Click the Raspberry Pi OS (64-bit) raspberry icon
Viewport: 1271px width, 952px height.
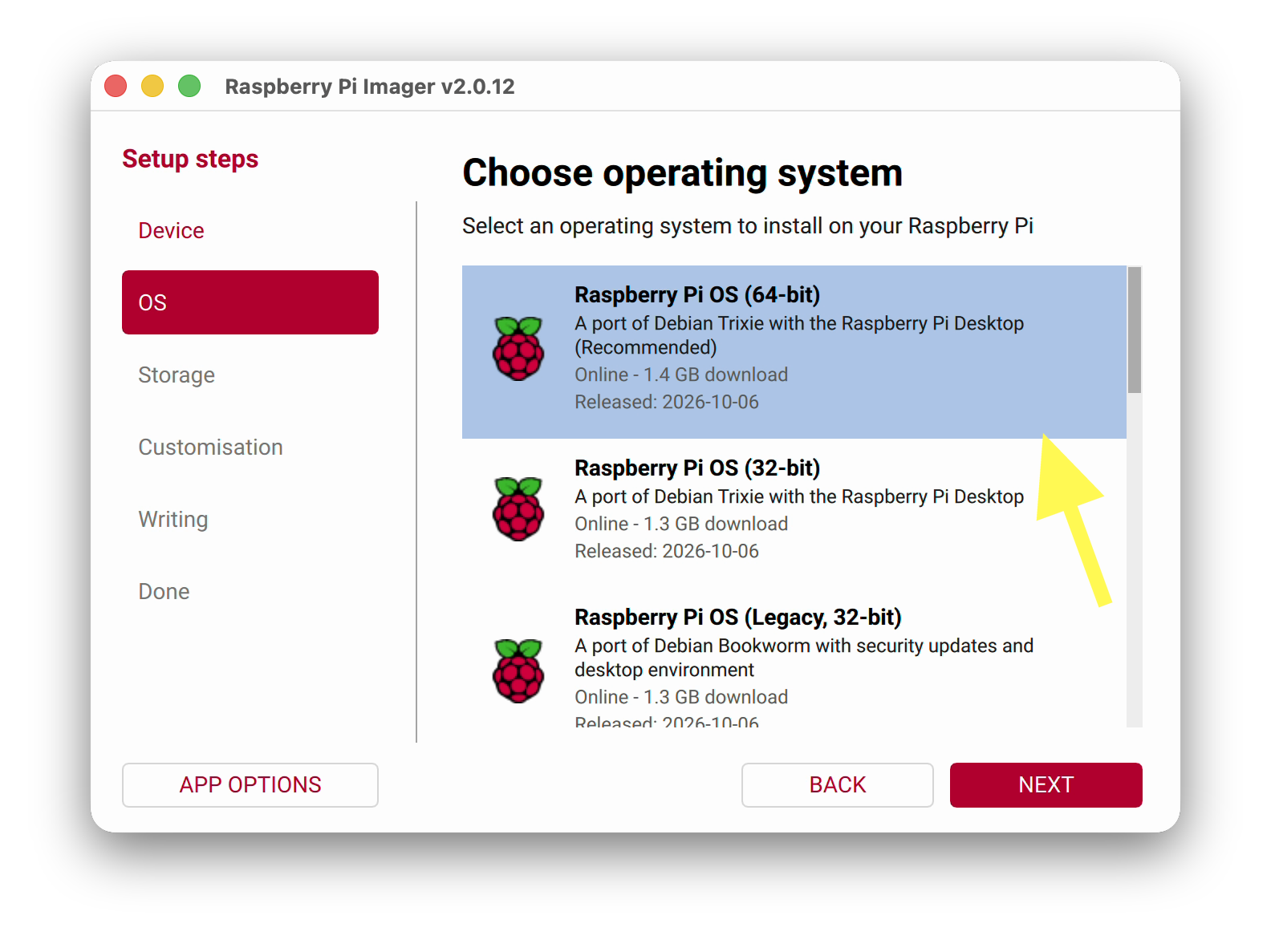pos(518,348)
